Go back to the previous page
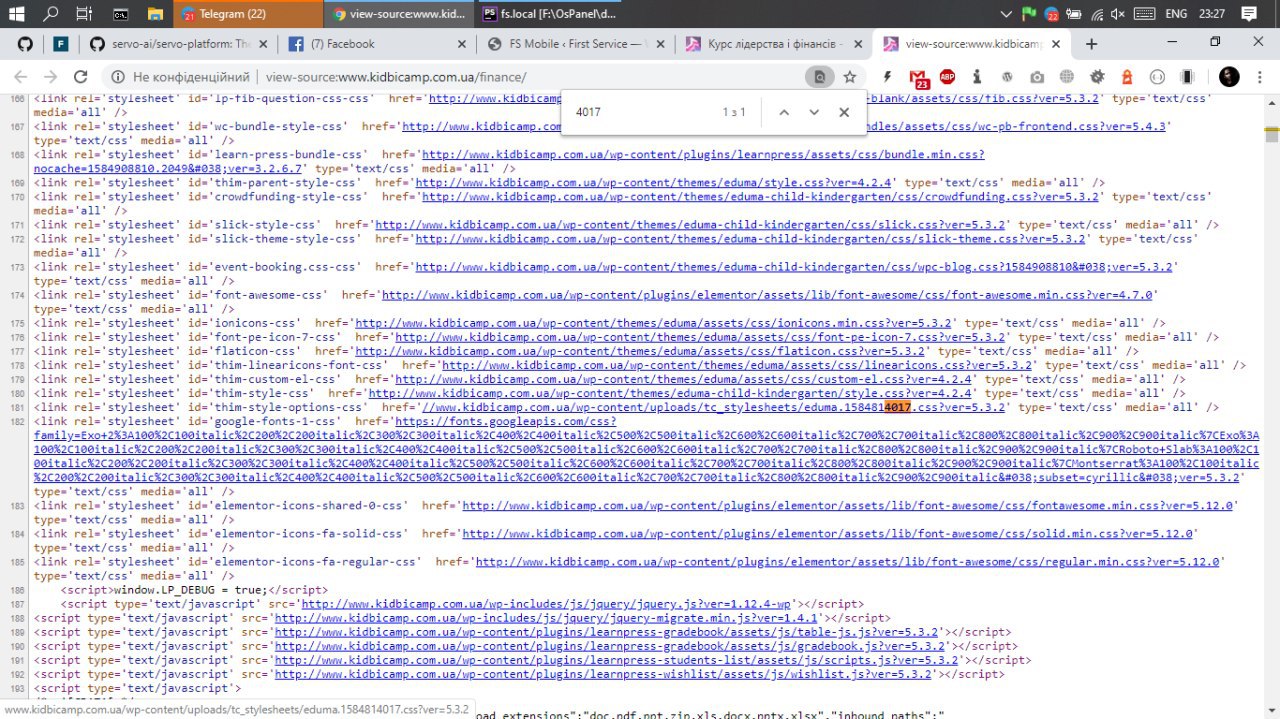1280x719 pixels. [21, 77]
